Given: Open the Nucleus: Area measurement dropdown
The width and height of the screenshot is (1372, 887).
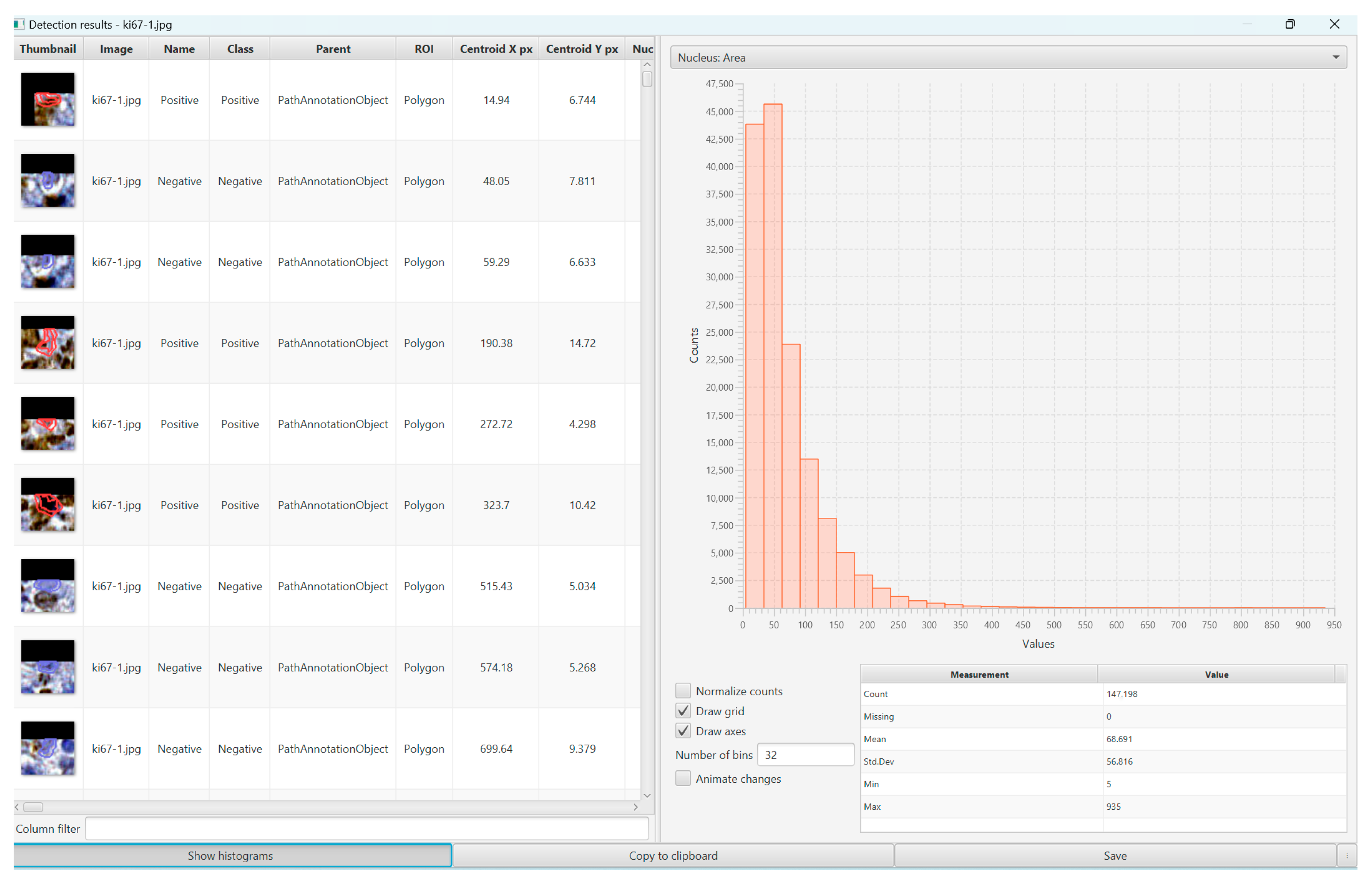Looking at the screenshot, I should (x=1008, y=58).
